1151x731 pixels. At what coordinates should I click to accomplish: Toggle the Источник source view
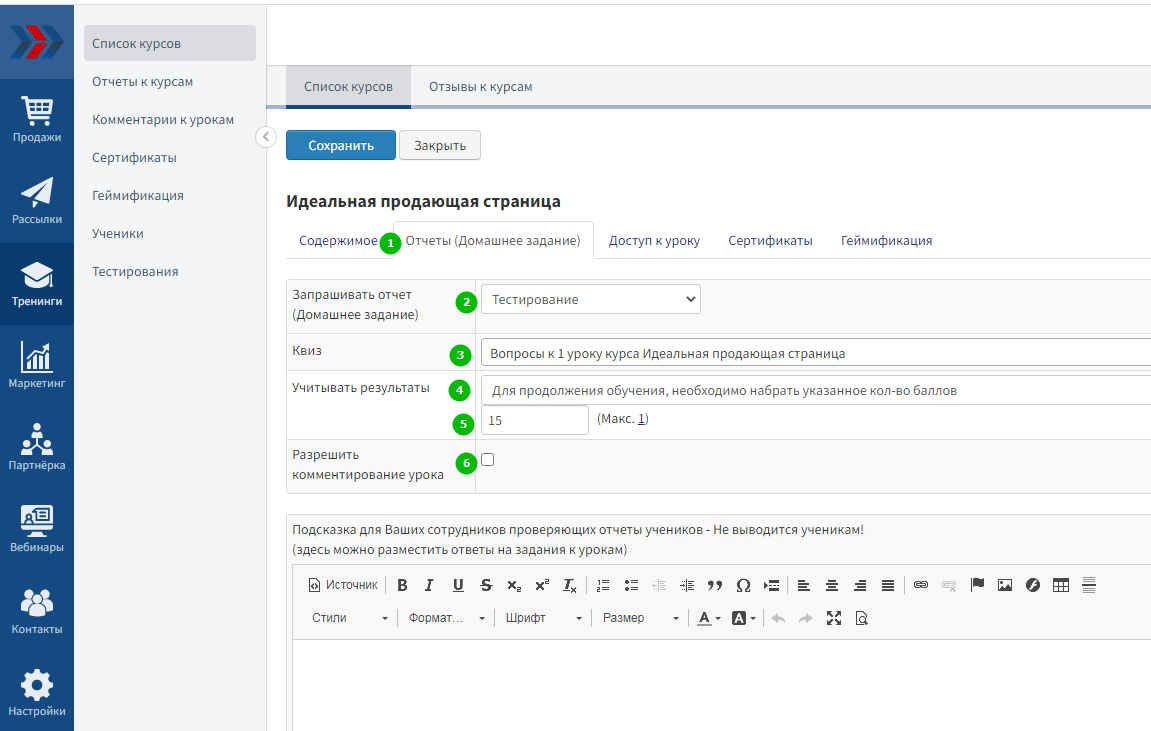[343, 585]
